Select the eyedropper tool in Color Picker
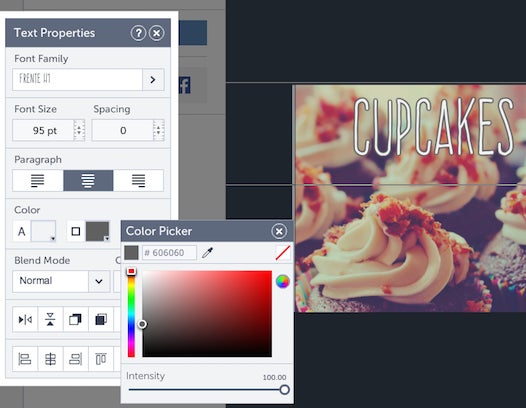The height and width of the screenshot is (408, 526). [x=207, y=252]
